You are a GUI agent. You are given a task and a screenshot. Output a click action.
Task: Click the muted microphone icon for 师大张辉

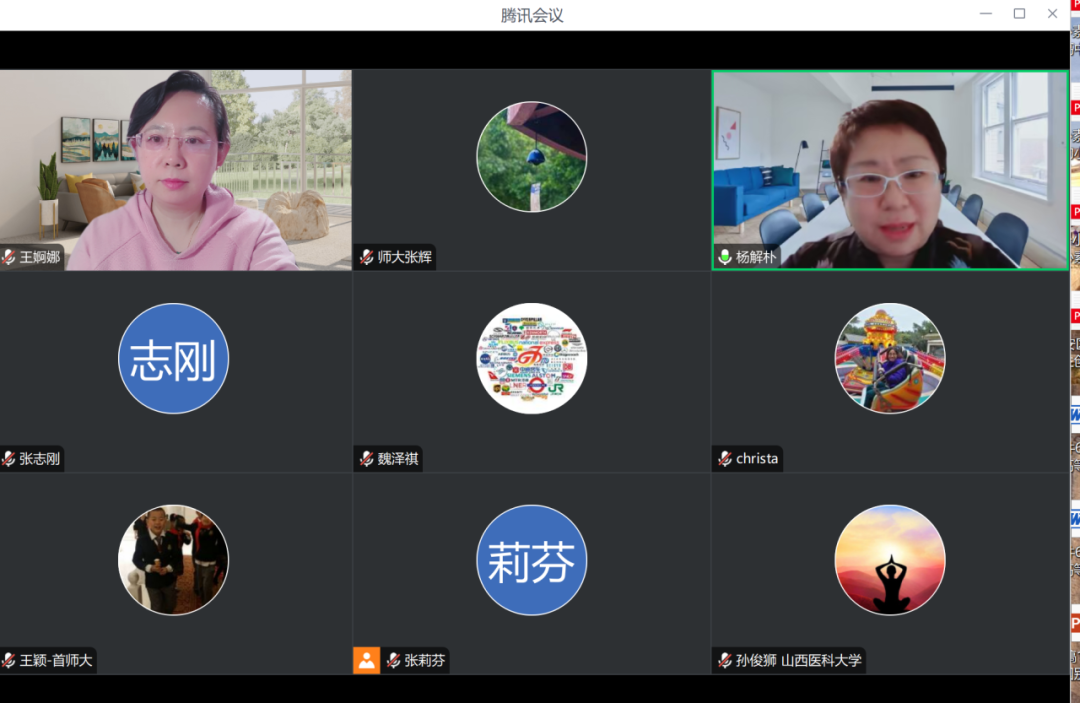point(367,257)
